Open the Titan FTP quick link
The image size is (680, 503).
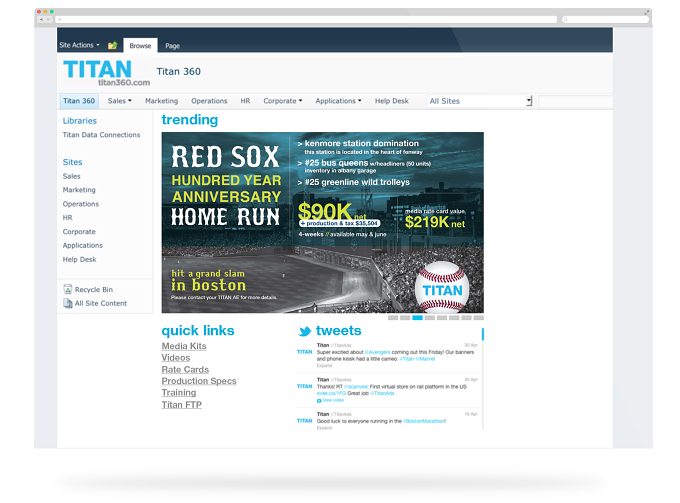tap(182, 405)
